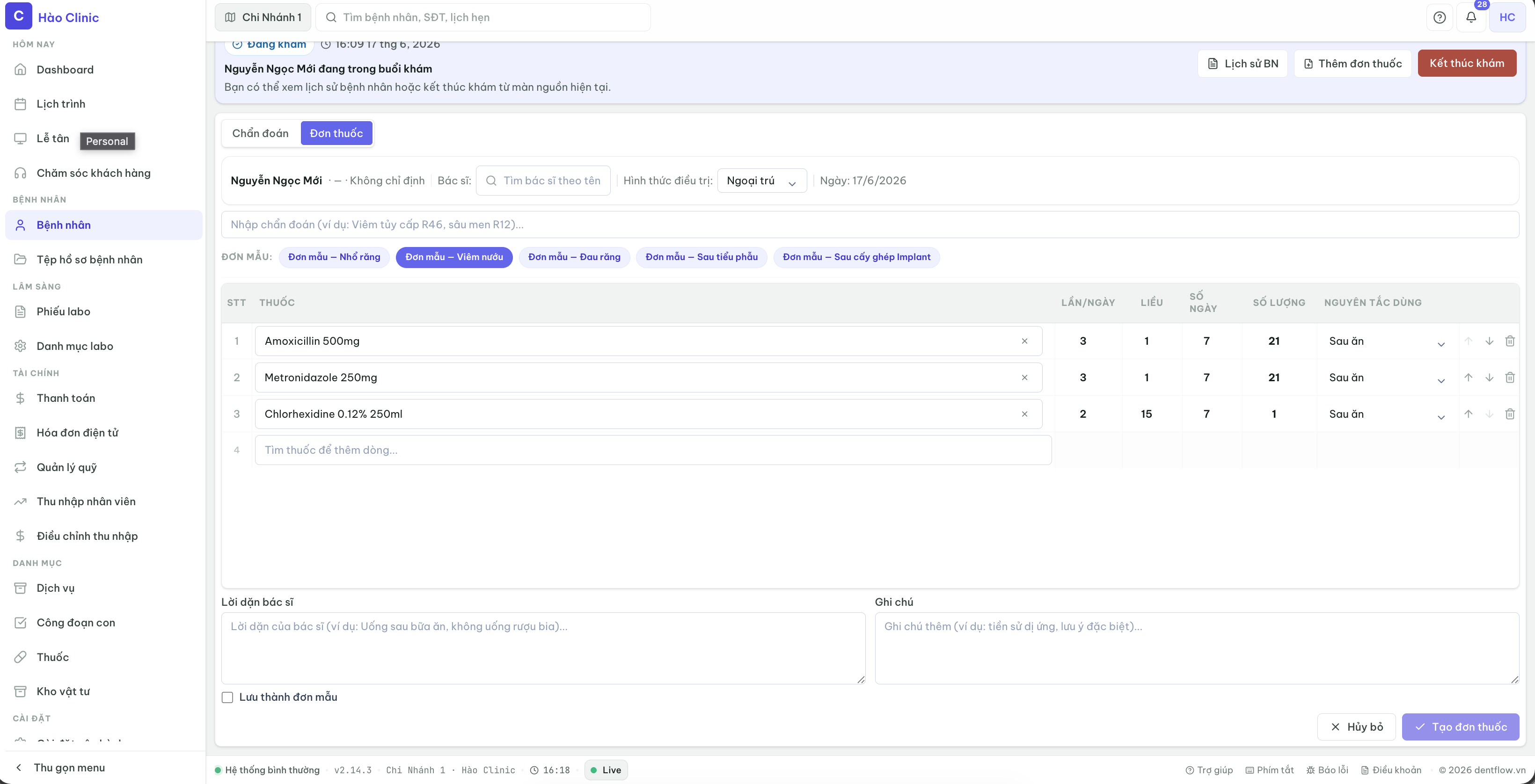Open Quản lý quỹ page

point(104,467)
